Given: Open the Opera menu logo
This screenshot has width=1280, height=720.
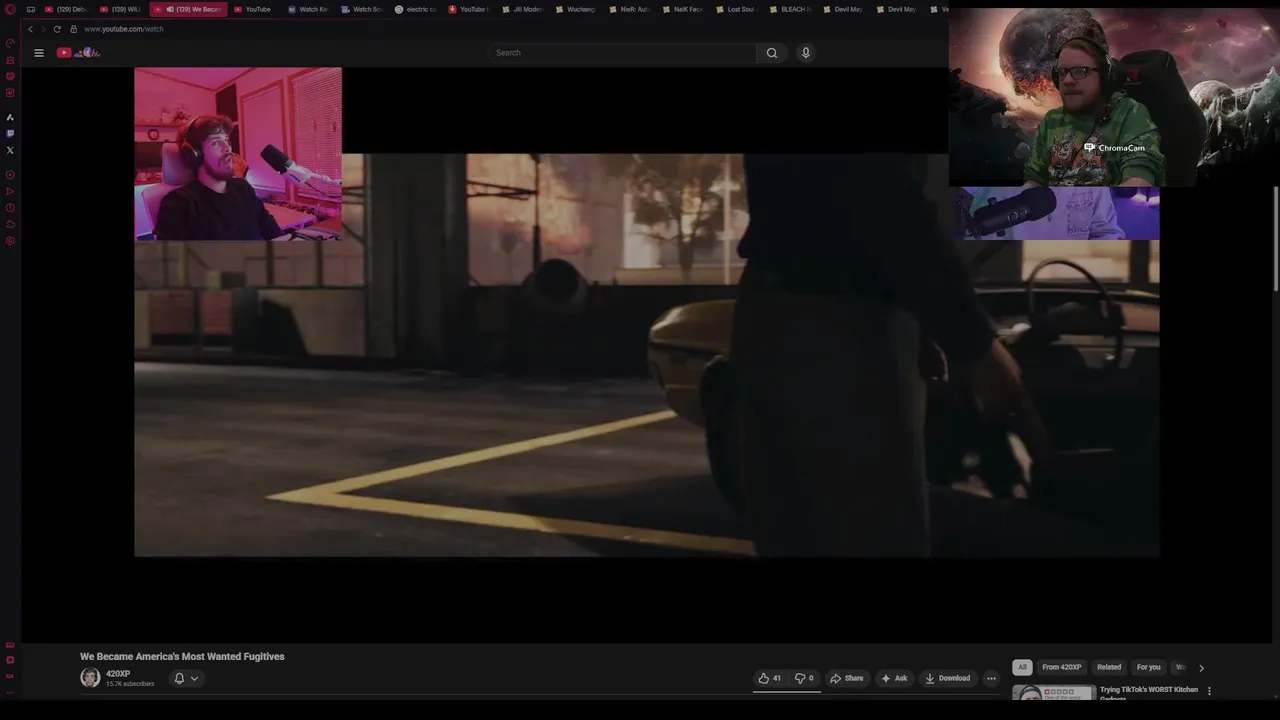Looking at the screenshot, I should point(10,9).
